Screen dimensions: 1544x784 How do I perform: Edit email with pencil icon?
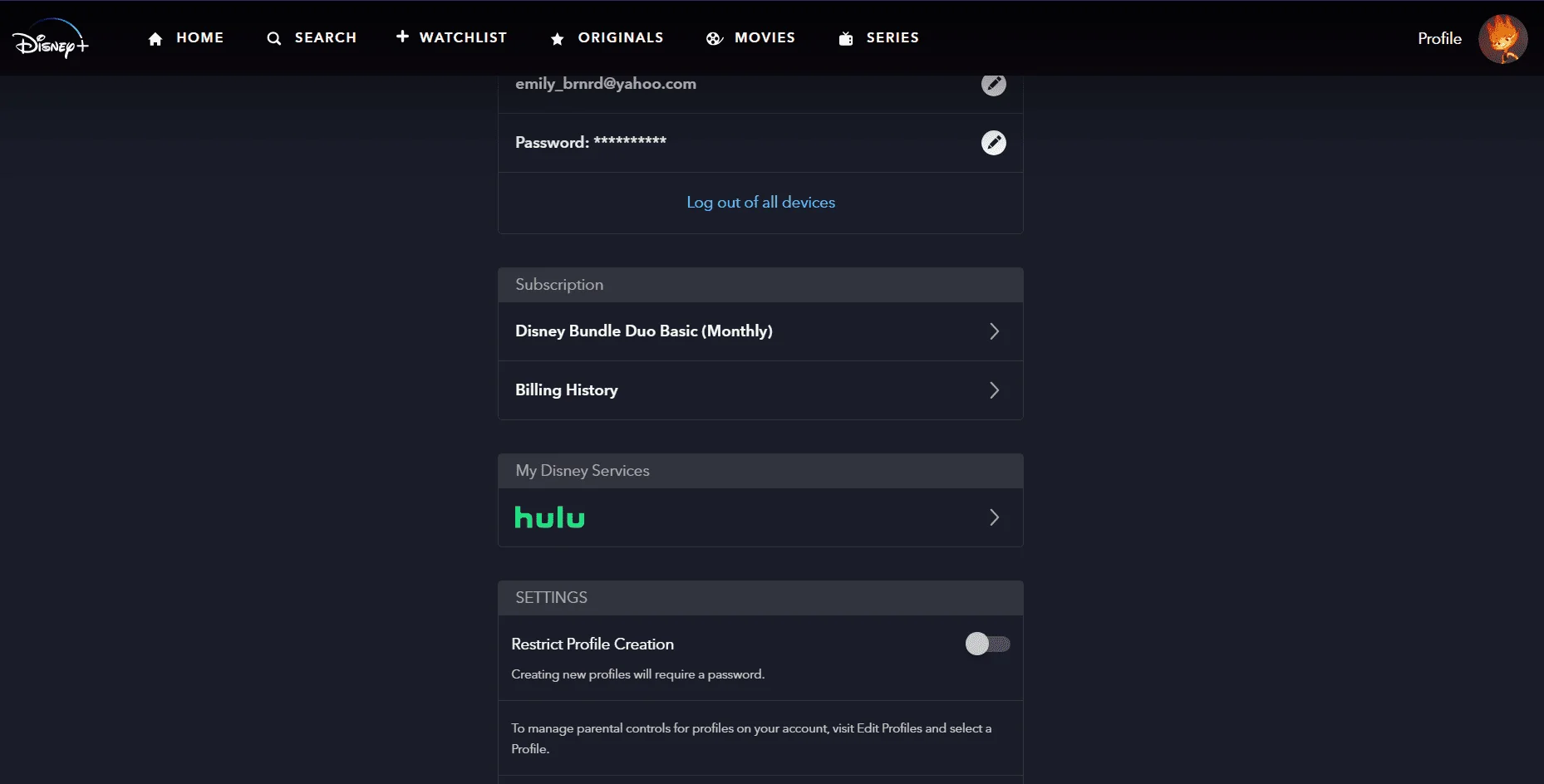994,84
